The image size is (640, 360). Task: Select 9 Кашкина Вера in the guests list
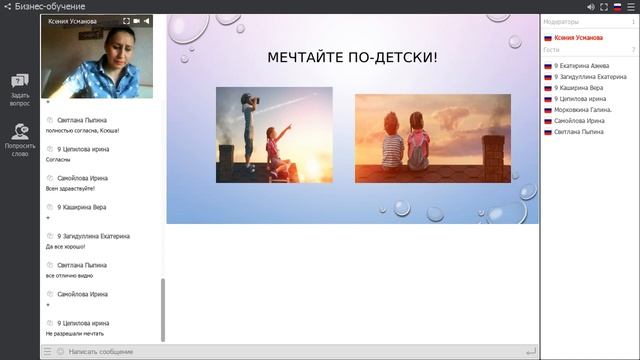point(578,88)
